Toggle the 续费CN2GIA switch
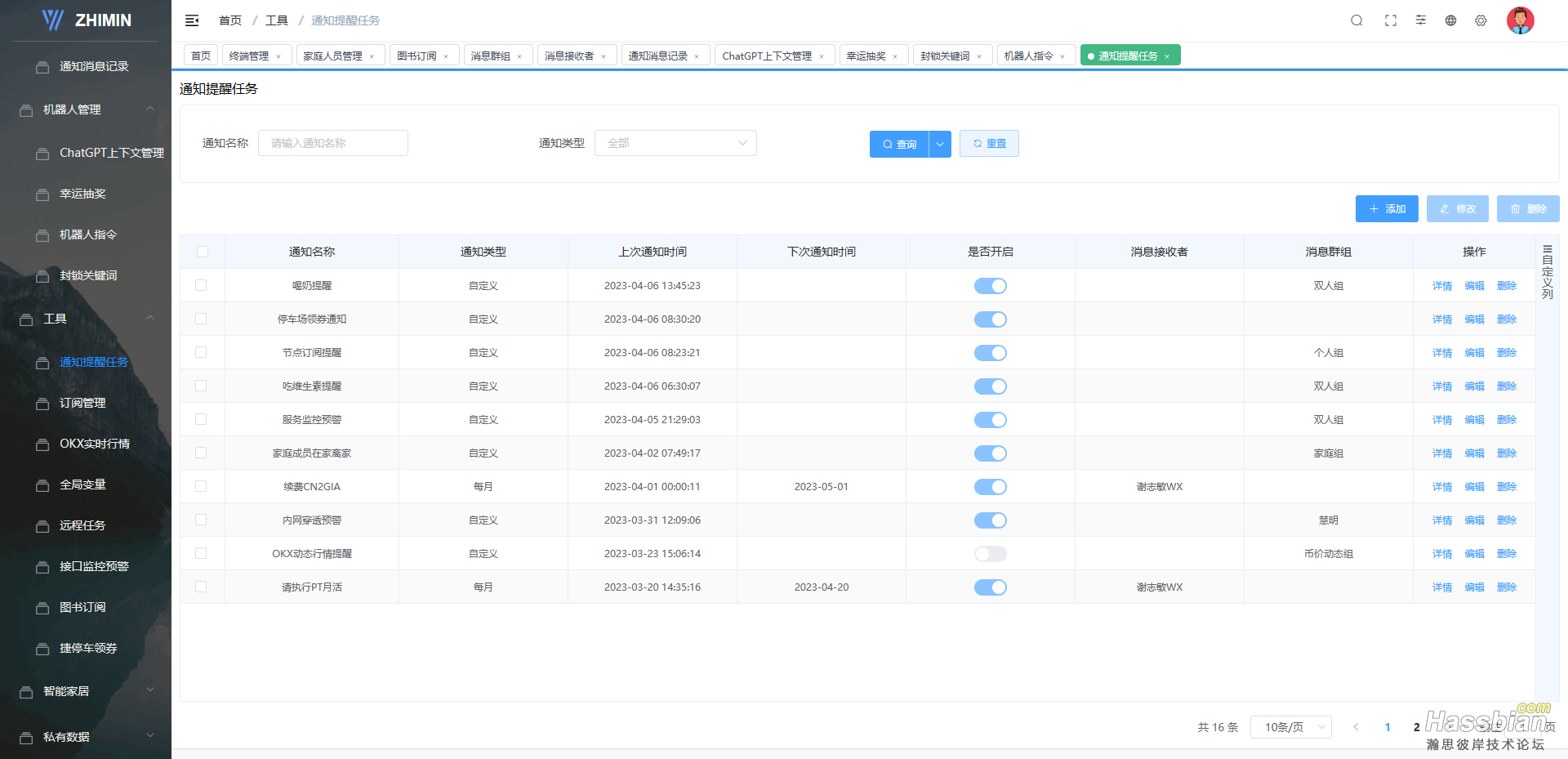 tap(990, 487)
